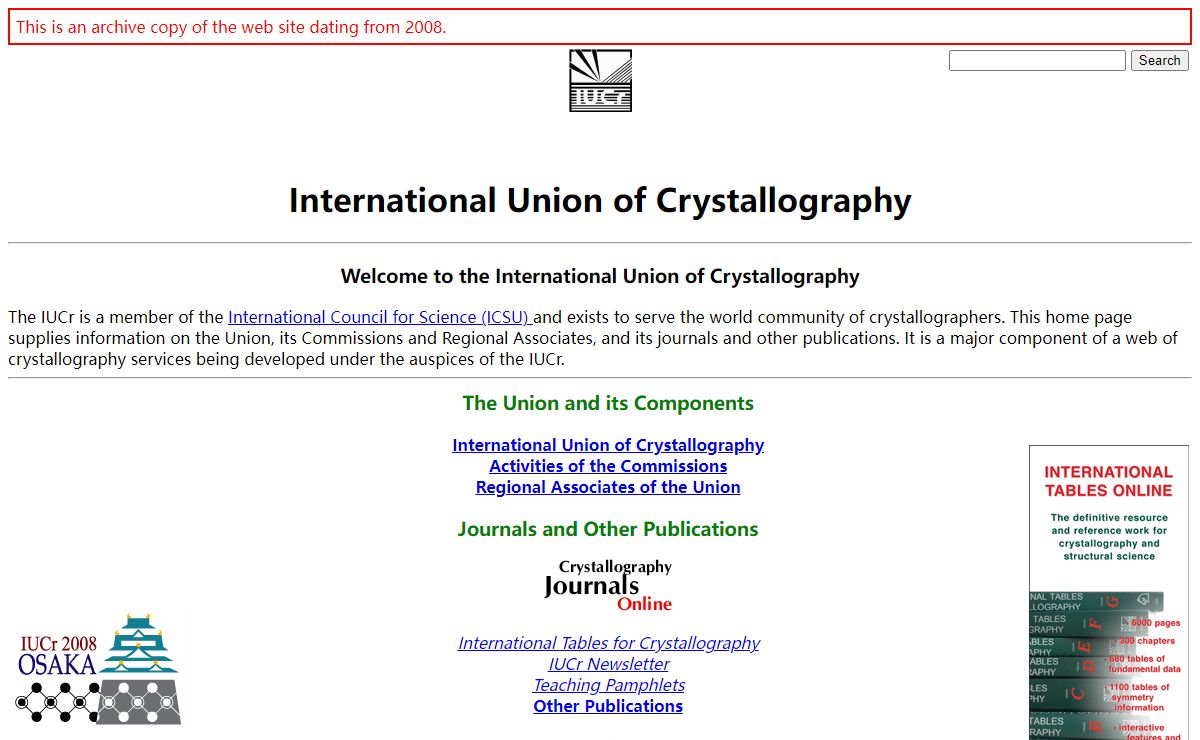Open the International Tables Online banner
Screen dimensions: 1200x740
(1109, 593)
